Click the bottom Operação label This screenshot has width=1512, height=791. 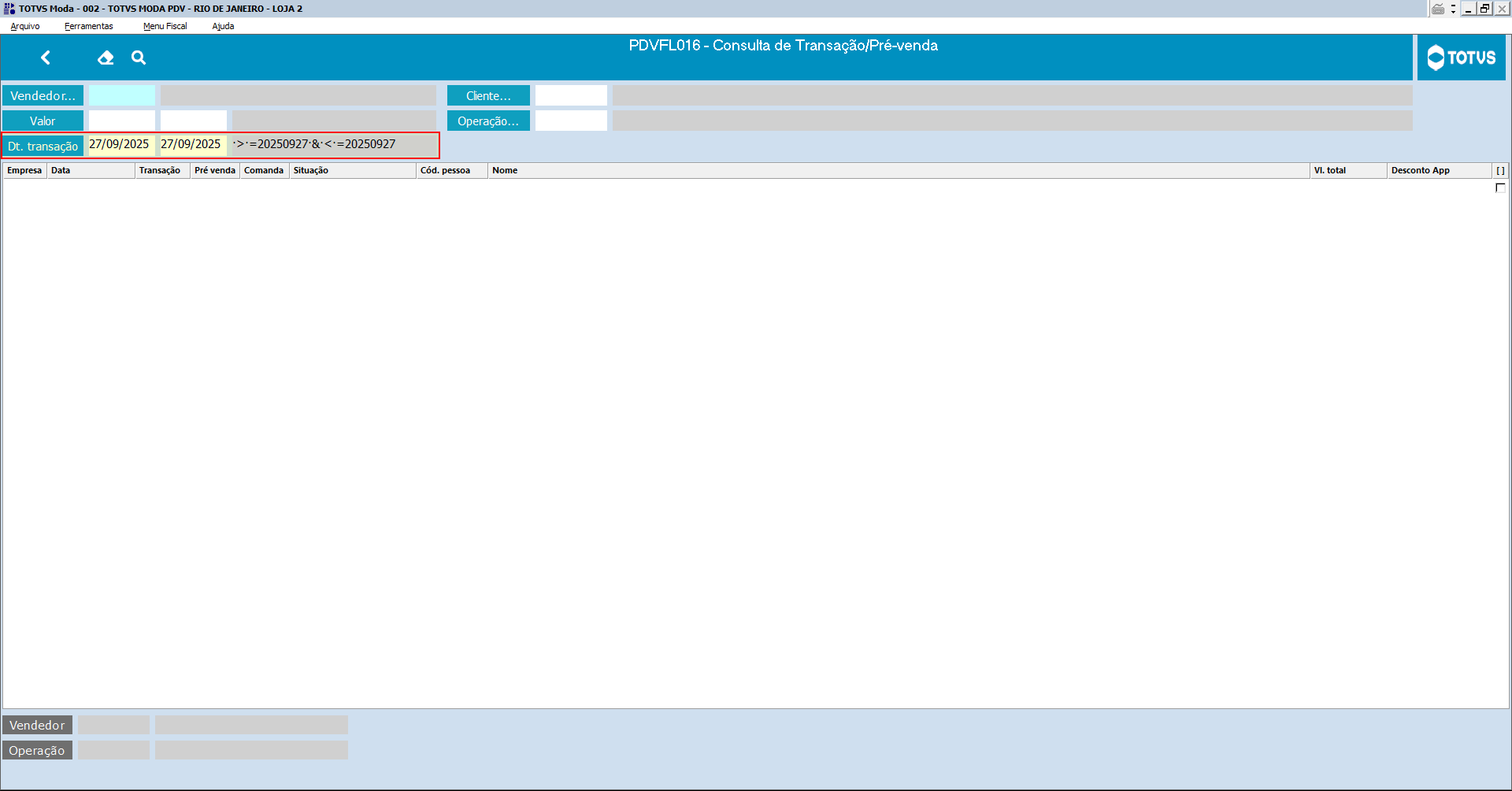coord(37,750)
